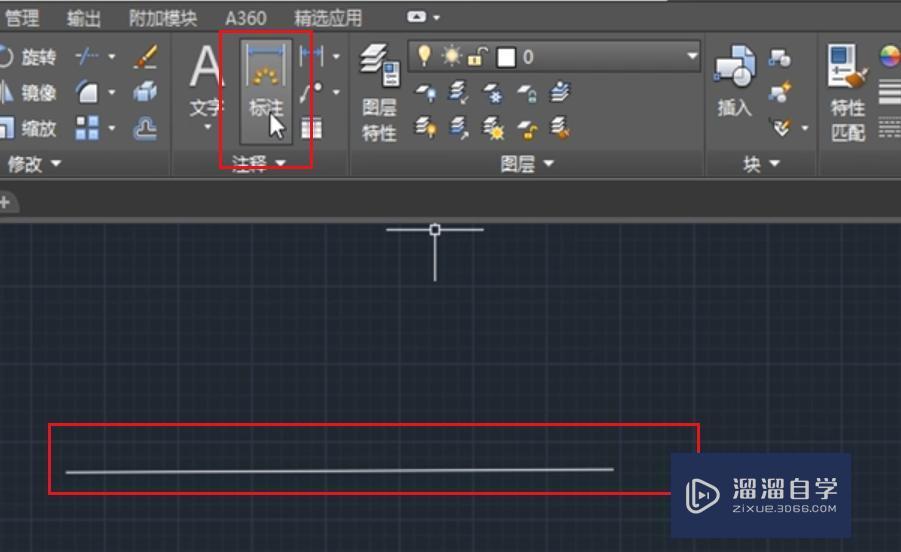Viewport: 901px width, 552px height.
Task: Select the Linear dimension icon
Action: click(x=312, y=56)
